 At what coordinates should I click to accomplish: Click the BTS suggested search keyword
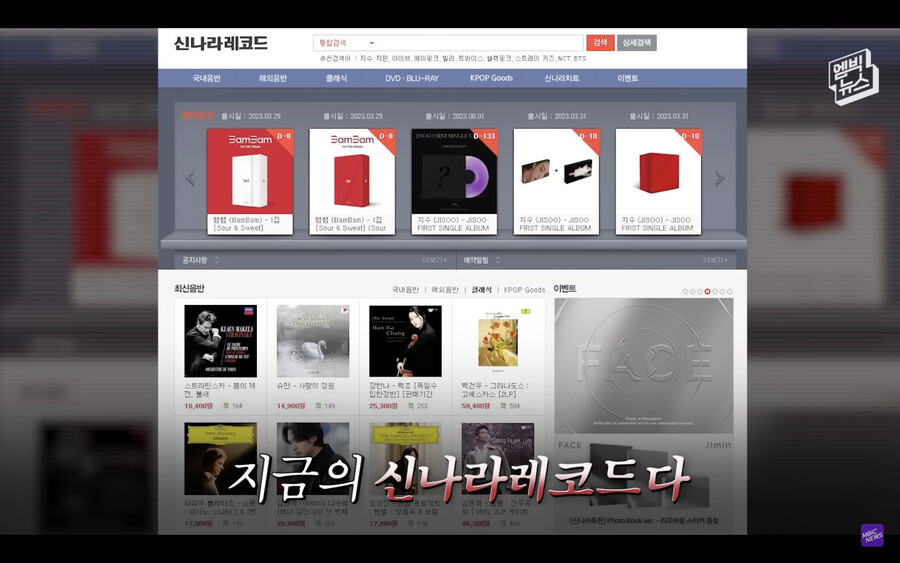coord(580,59)
